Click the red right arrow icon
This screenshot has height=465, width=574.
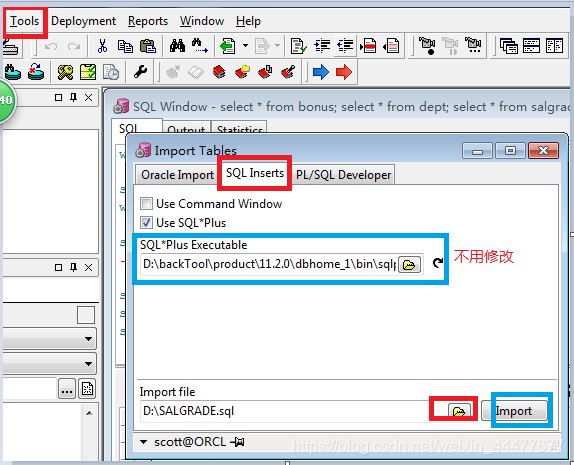click(x=344, y=72)
